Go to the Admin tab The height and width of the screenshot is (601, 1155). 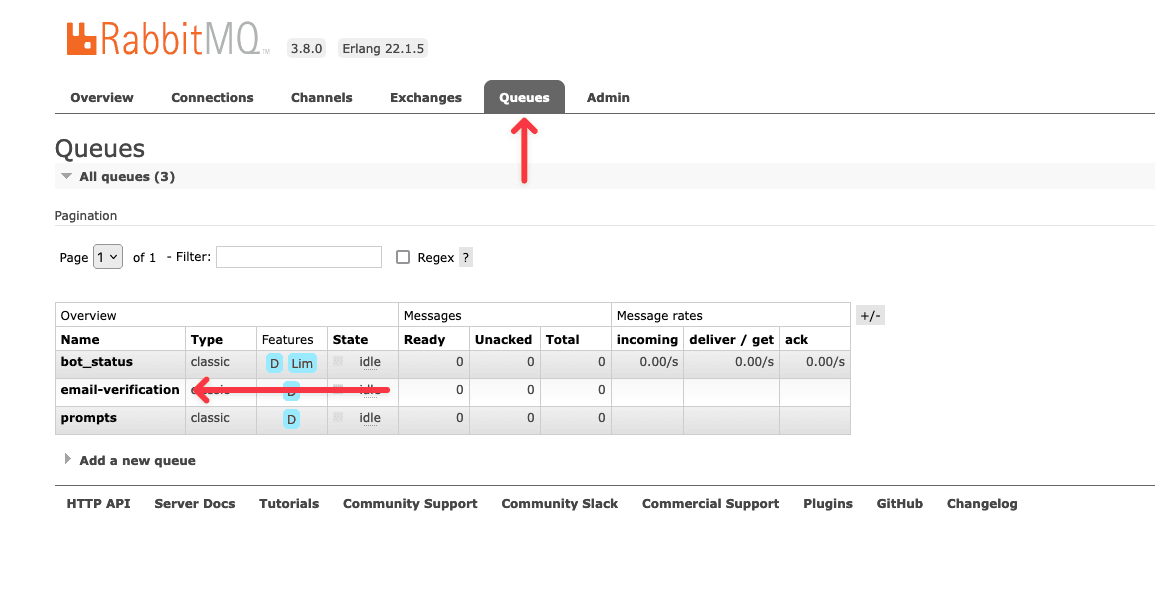[x=608, y=98]
